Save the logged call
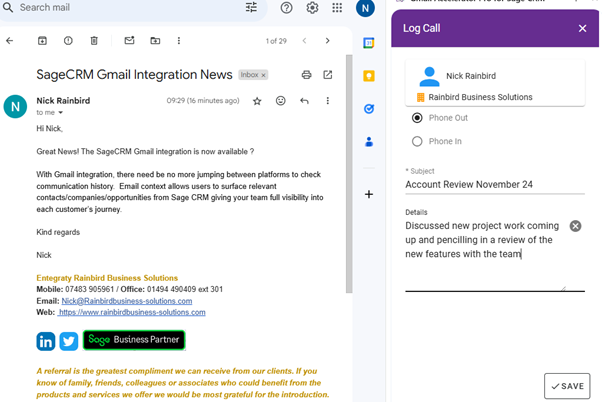Viewport: 602px width, 402px height. [567, 386]
